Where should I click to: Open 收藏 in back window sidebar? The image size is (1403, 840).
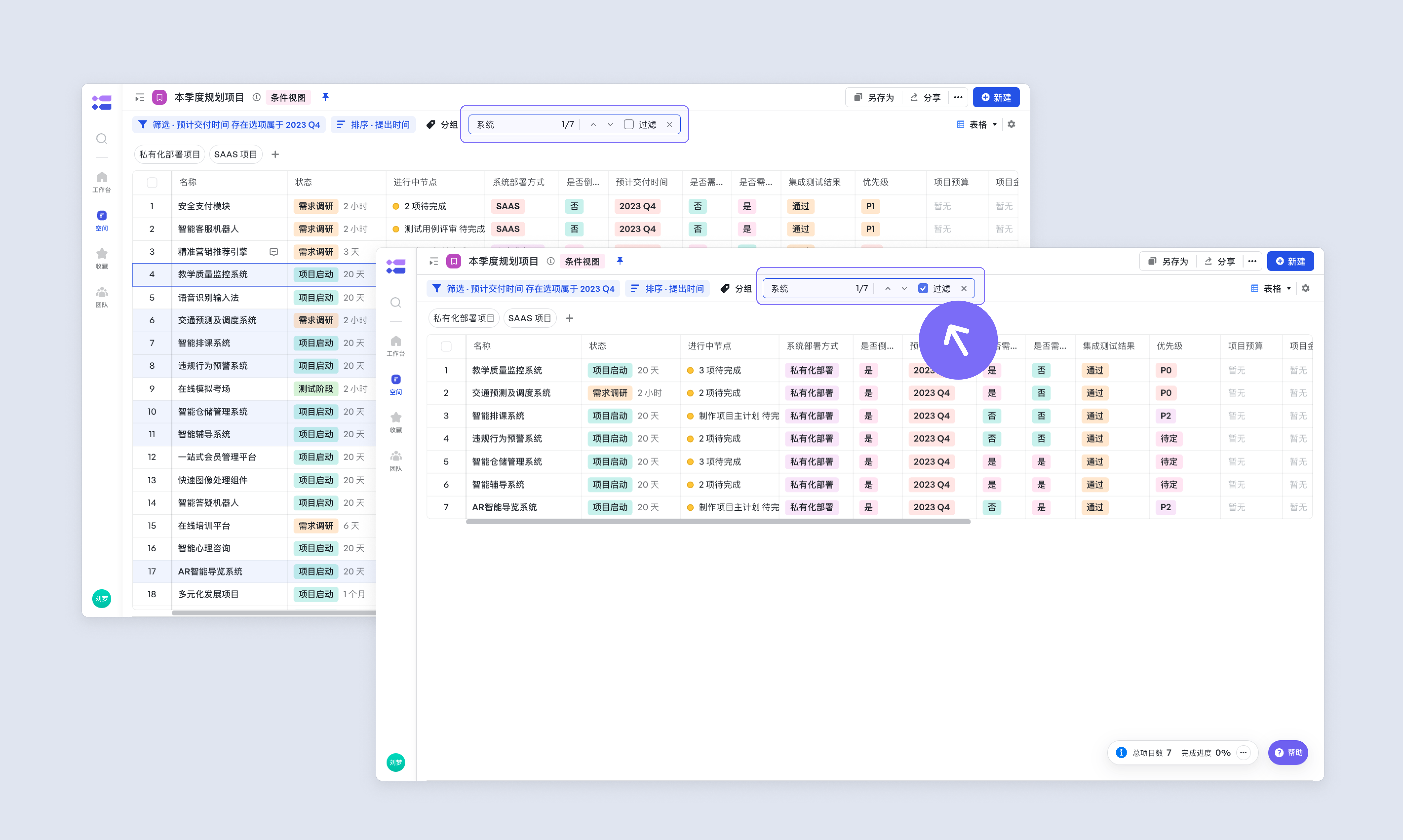point(101,259)
